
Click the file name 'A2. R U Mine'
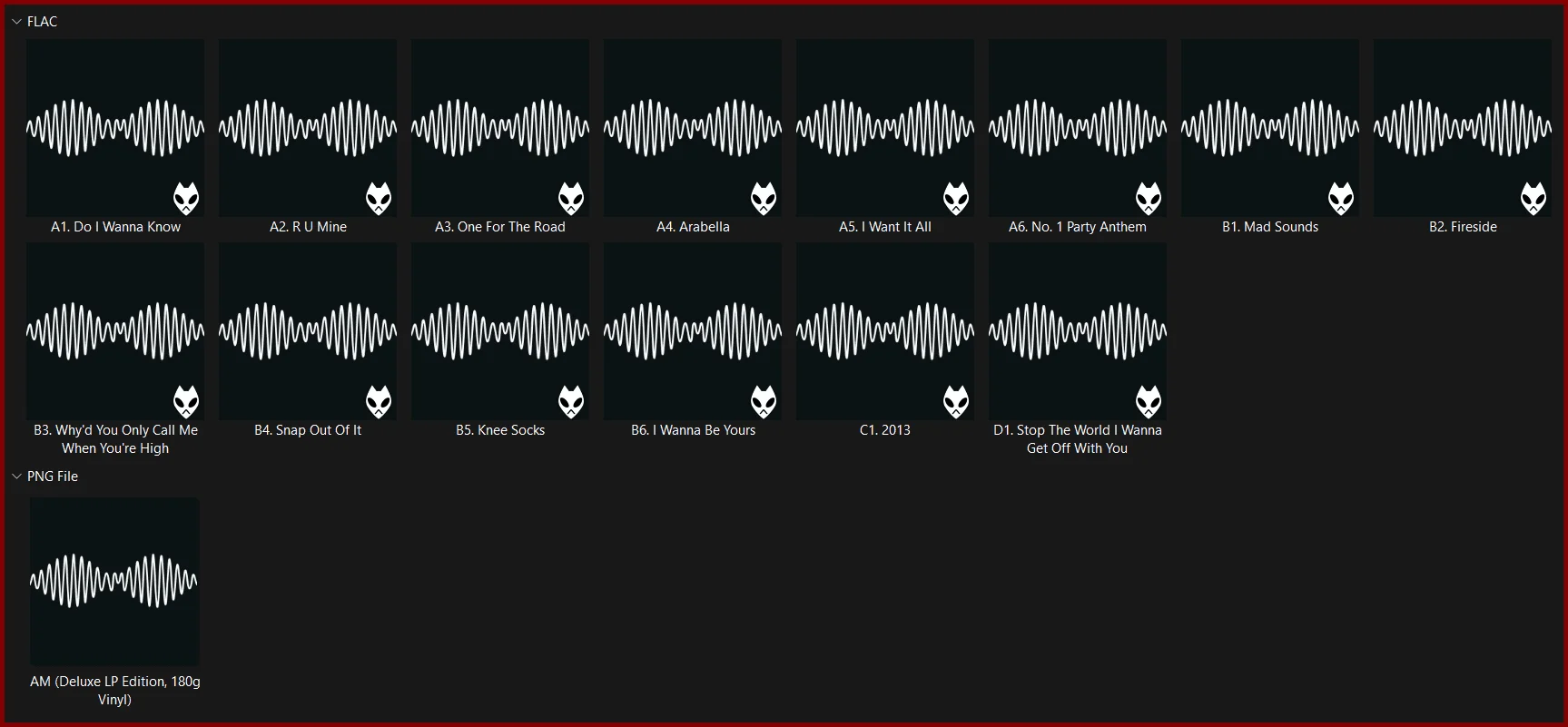(308, 227)
